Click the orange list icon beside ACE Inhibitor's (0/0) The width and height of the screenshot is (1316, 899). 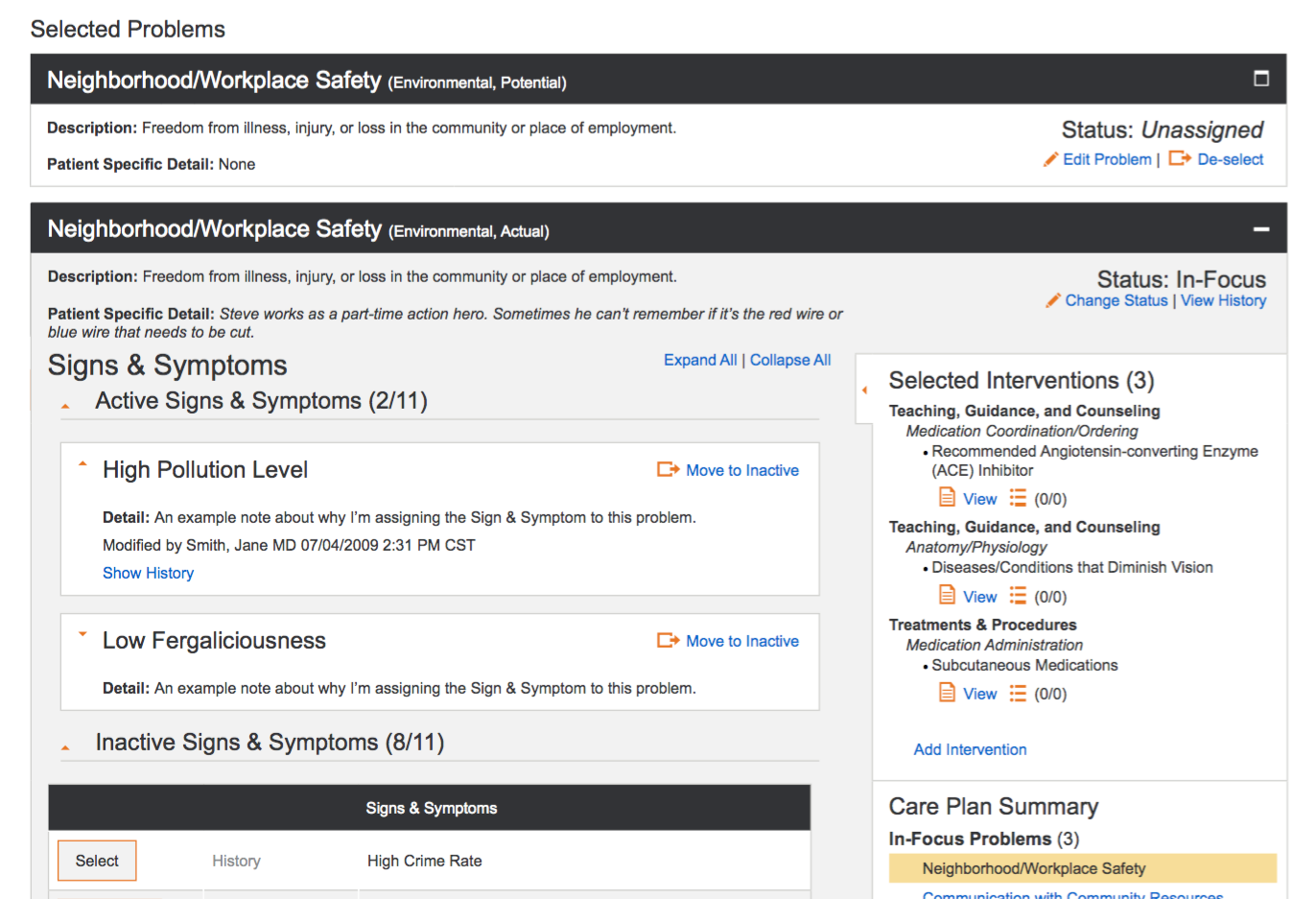click(1017, 497)
